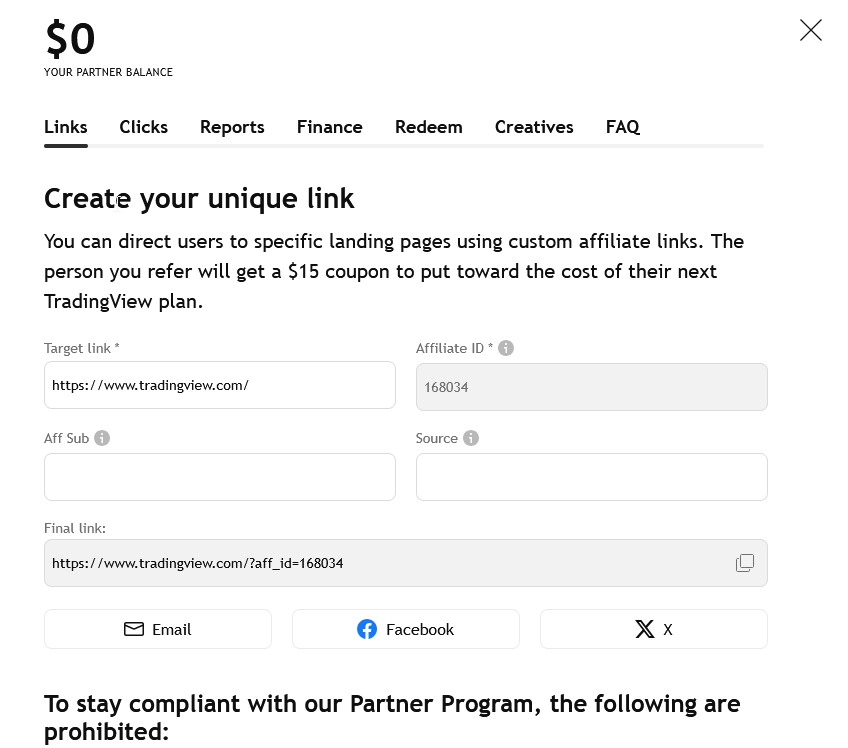
Task: Focus the Aff Sub input field
Action: (220, 477)
